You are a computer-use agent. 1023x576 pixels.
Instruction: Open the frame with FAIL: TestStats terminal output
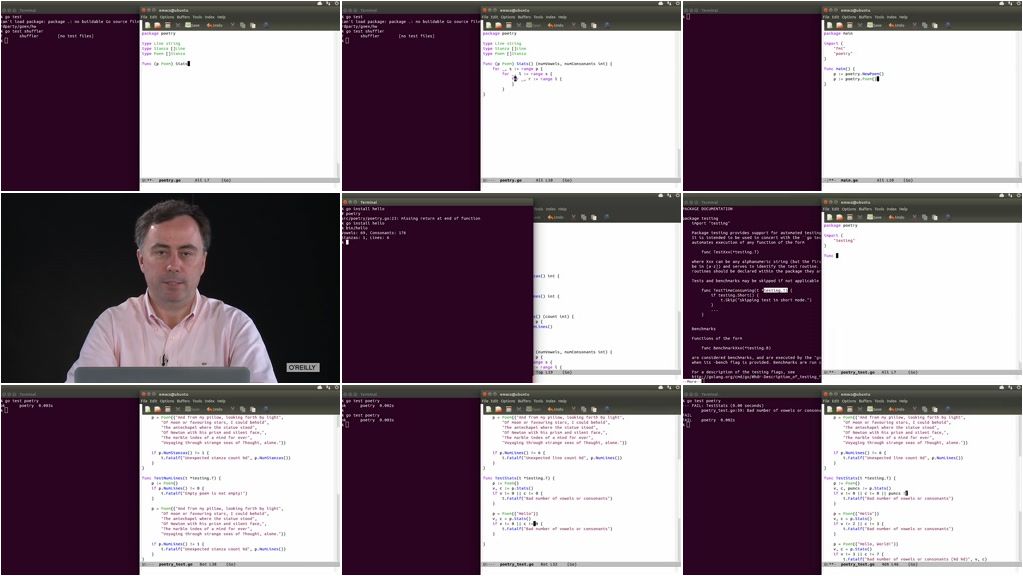point(852,480)
